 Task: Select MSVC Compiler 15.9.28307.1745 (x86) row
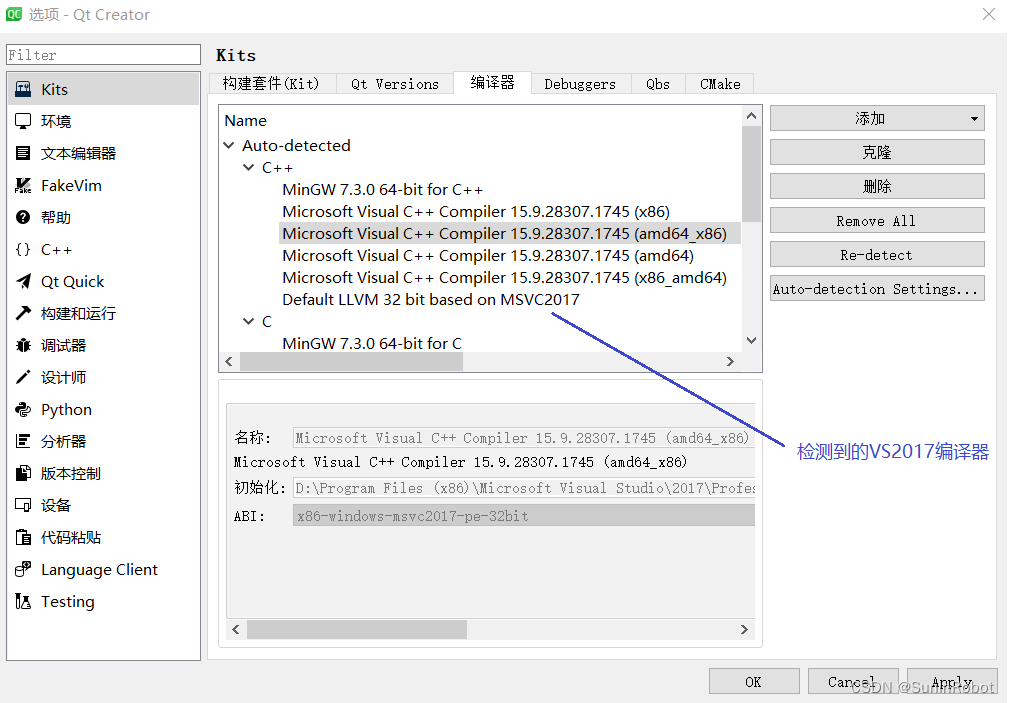[x=476, y=212]
